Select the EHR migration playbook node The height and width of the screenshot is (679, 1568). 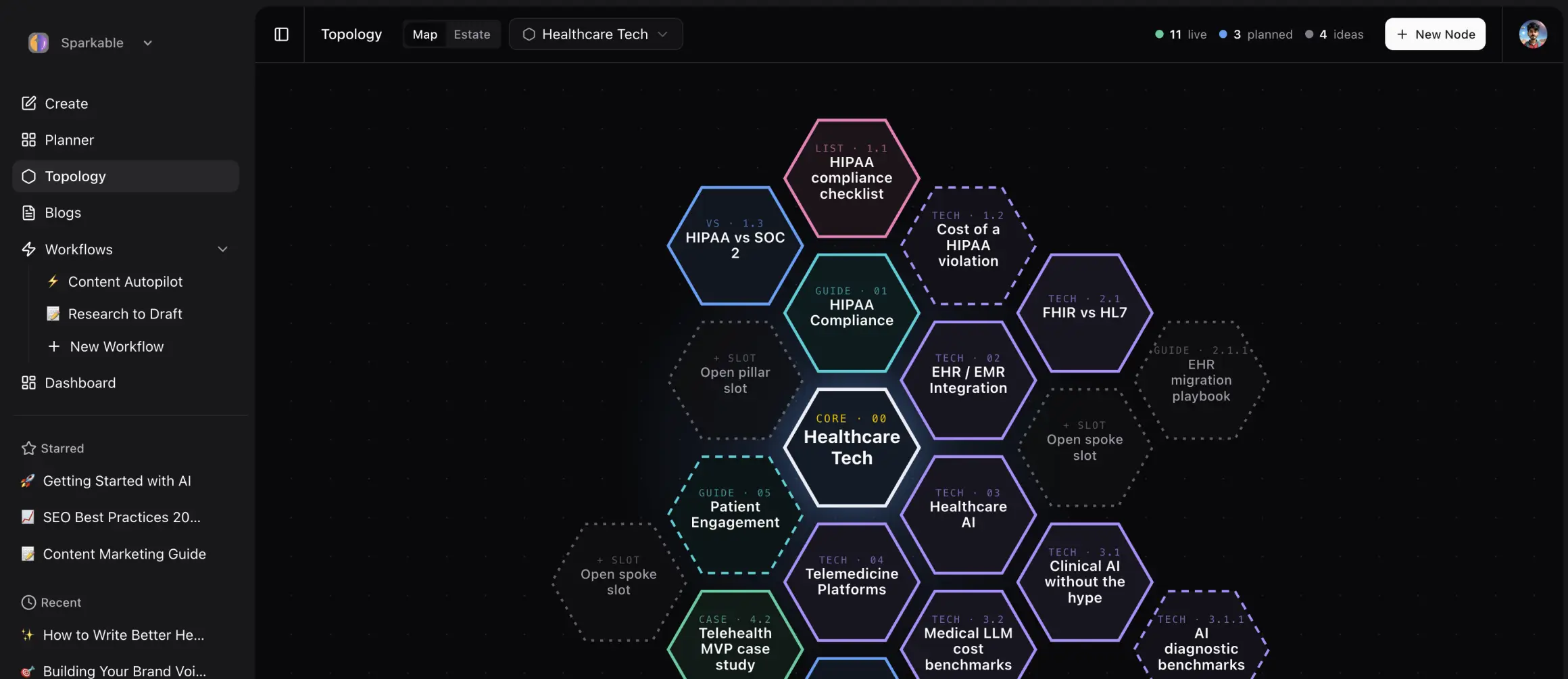pos(1201,380)
